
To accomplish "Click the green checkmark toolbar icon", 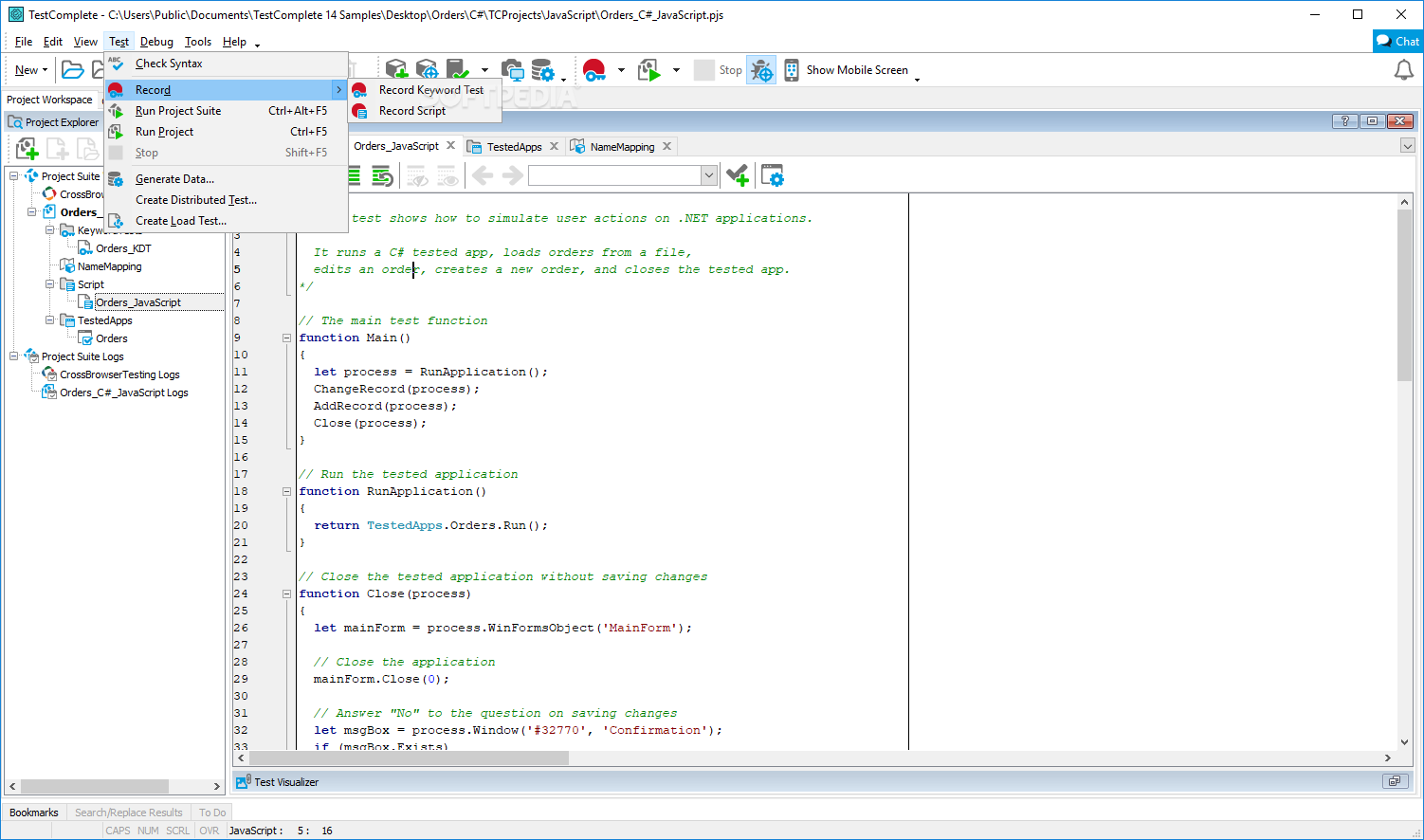I will pos(458,70).
